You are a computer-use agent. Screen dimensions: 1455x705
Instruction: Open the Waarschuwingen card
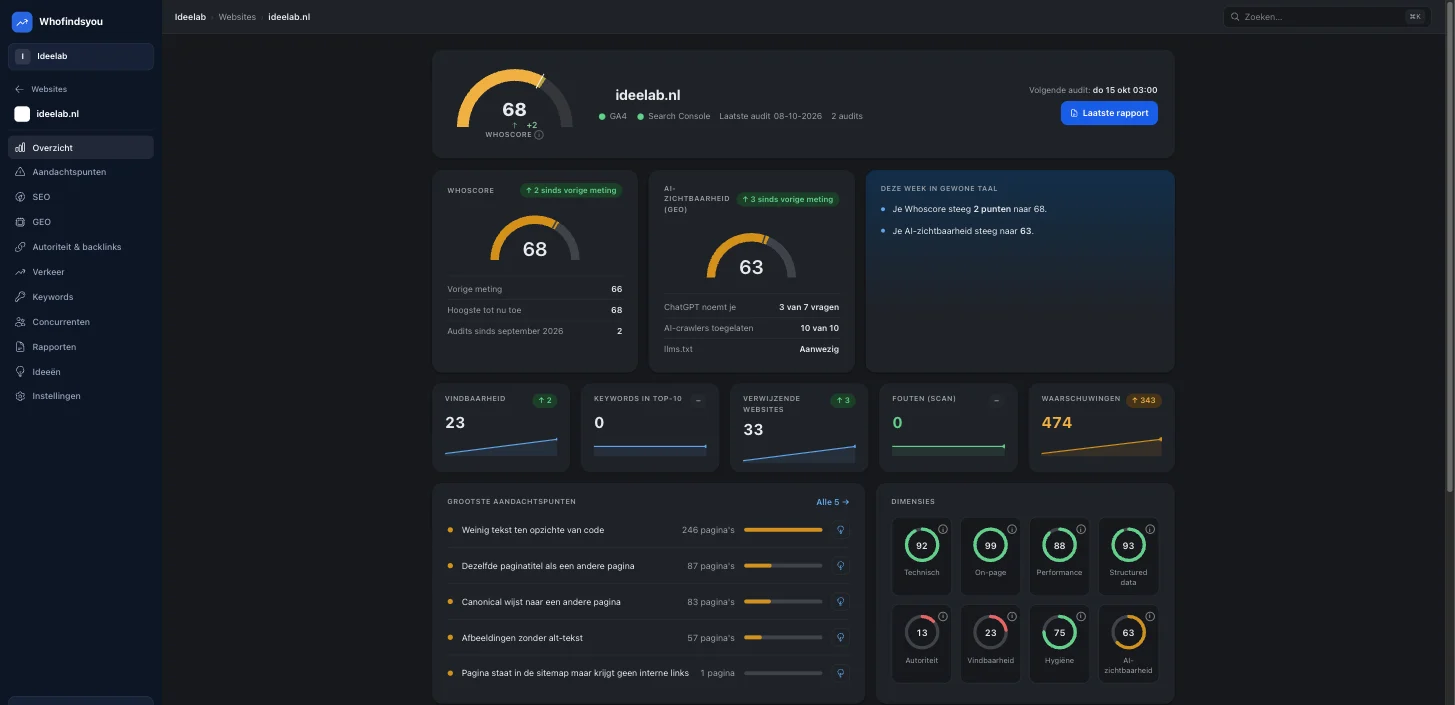pyautogui.click(x=1101, y=427)
